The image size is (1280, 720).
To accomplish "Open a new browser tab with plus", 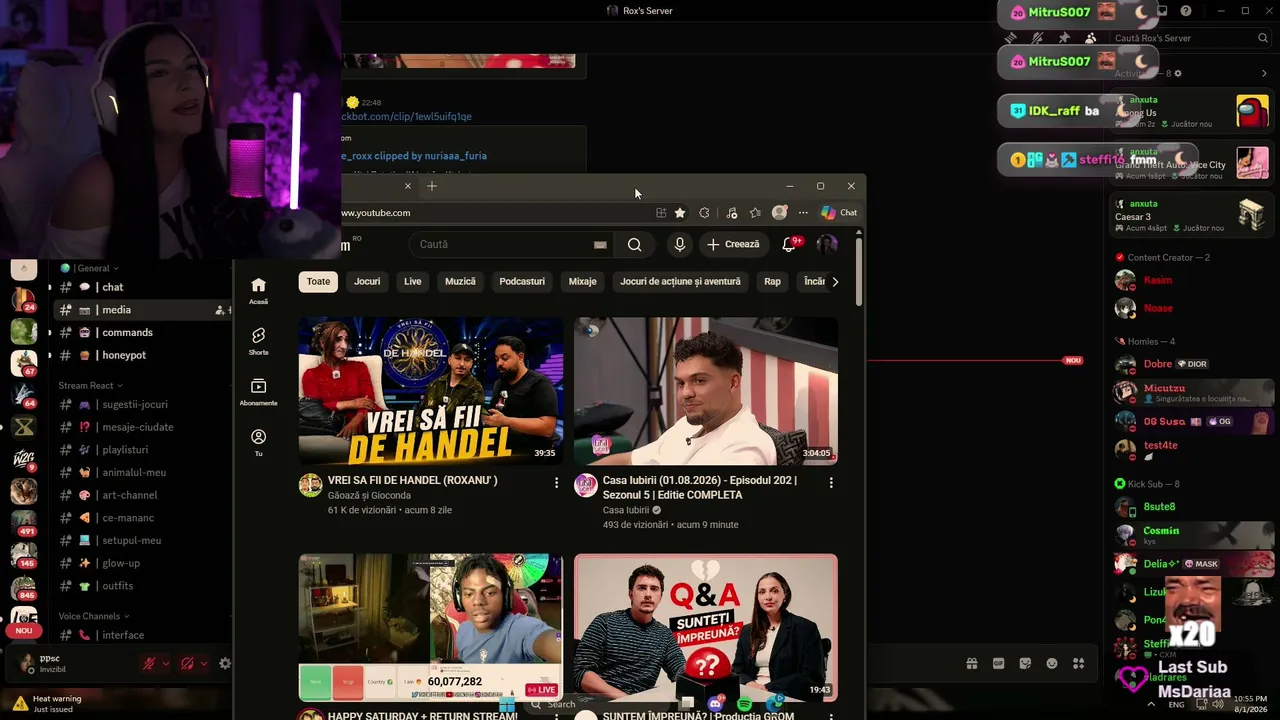I will click(432, 186).
